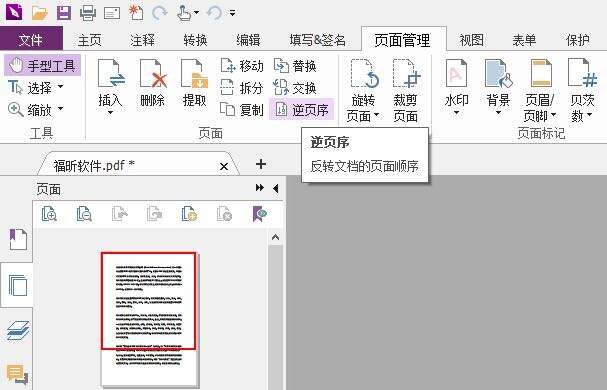Open the layers sidebar panel icon
Screen dimensions: 607x390
tap(18, 330)
